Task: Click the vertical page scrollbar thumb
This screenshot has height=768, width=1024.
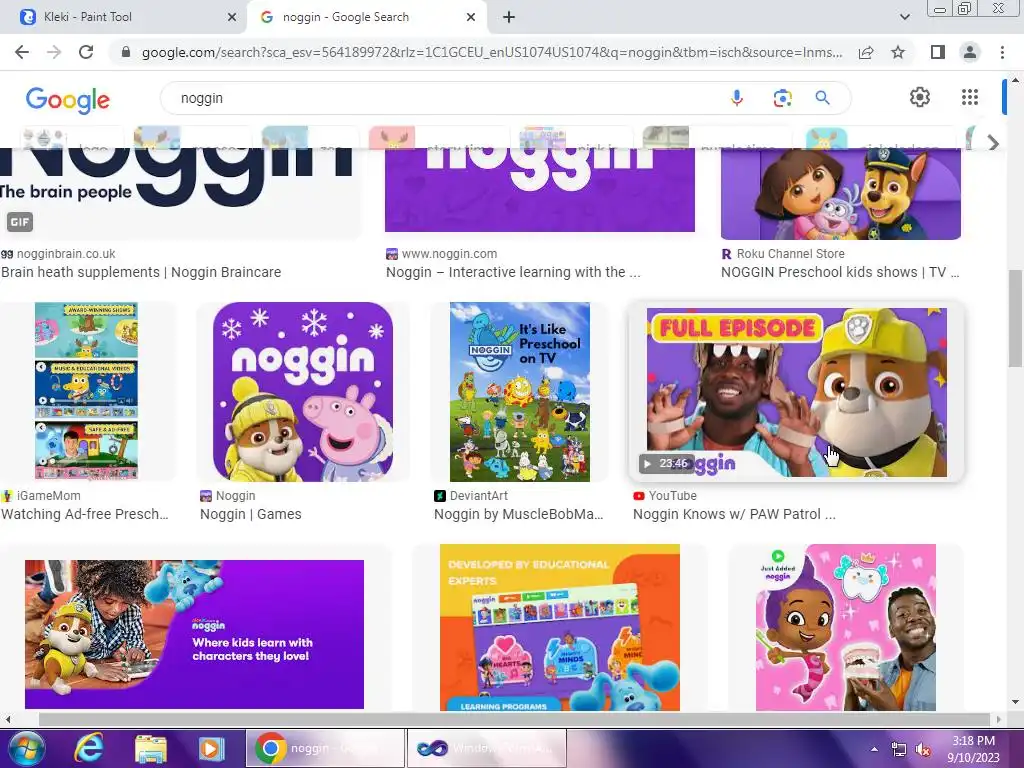Action: [1015, 319]
